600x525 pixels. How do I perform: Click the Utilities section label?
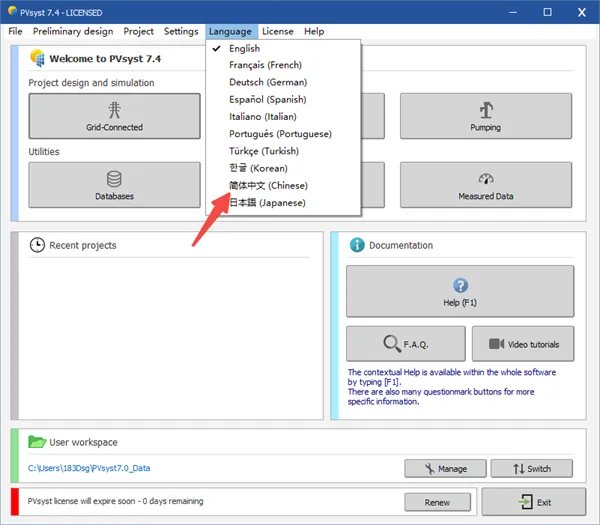tap(44, 152)
